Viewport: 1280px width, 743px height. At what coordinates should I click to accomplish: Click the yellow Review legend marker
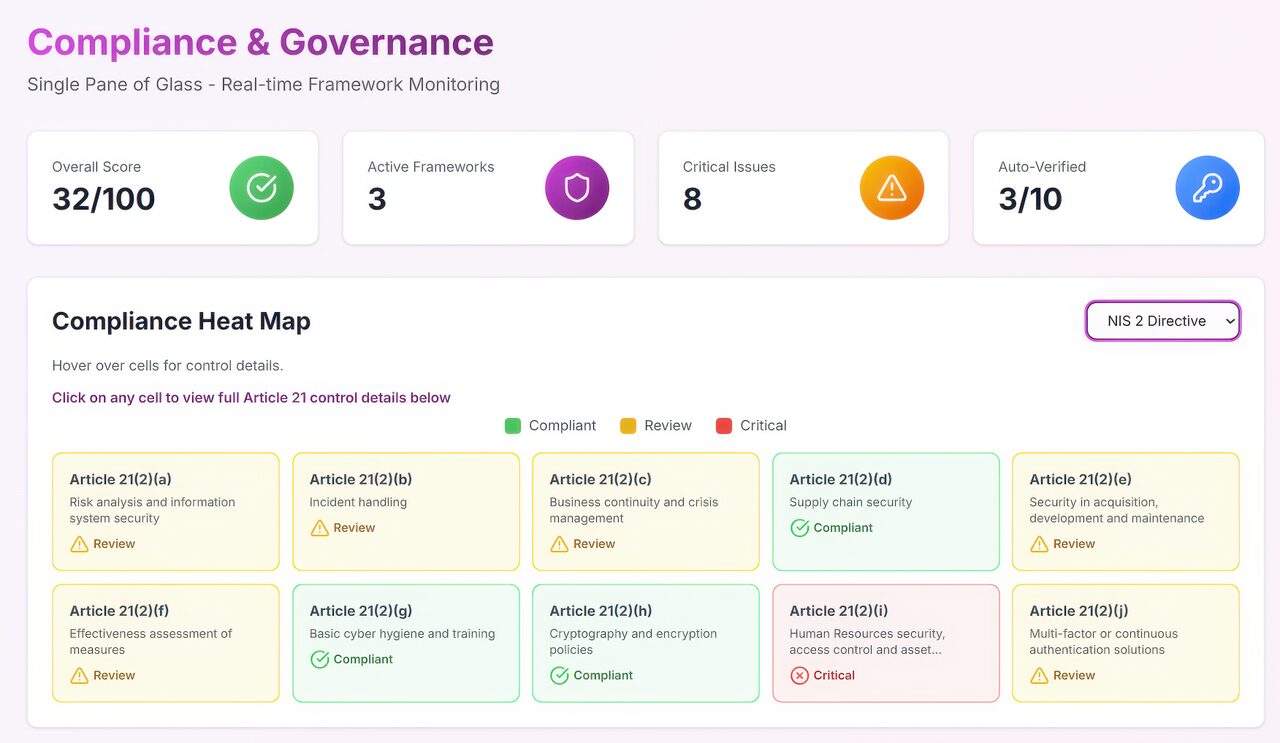(x=628, y=425)
